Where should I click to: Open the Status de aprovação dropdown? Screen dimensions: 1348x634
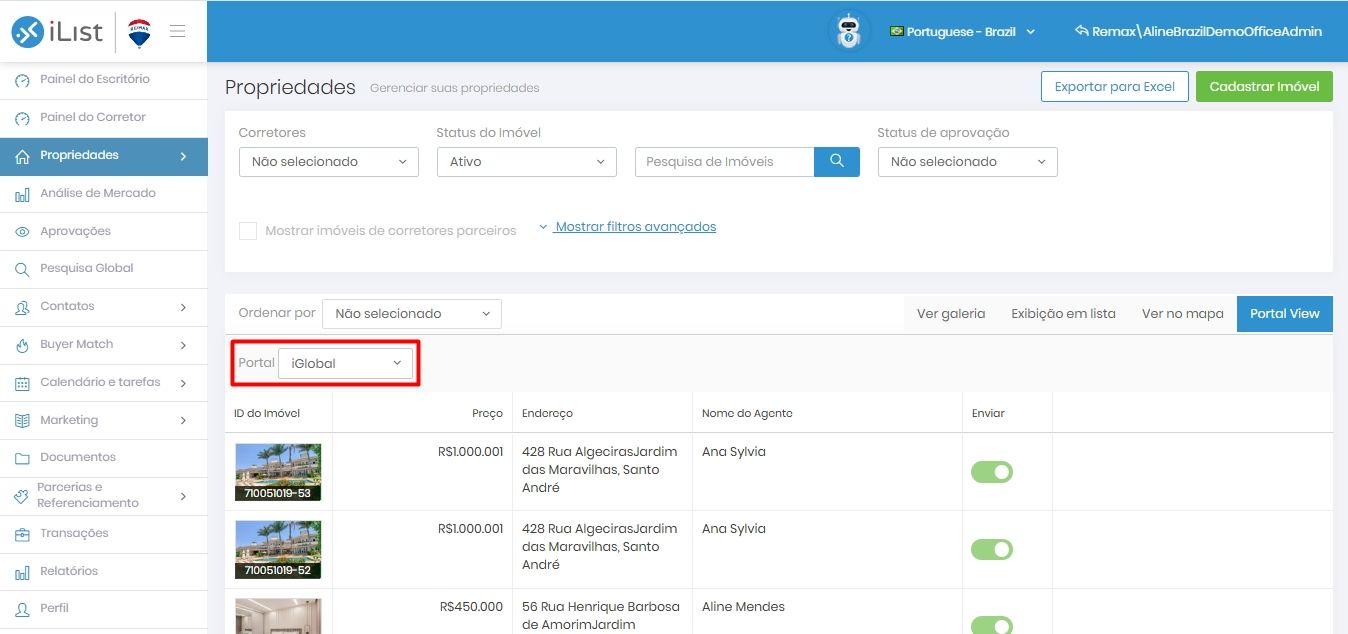tap(968, 161)
